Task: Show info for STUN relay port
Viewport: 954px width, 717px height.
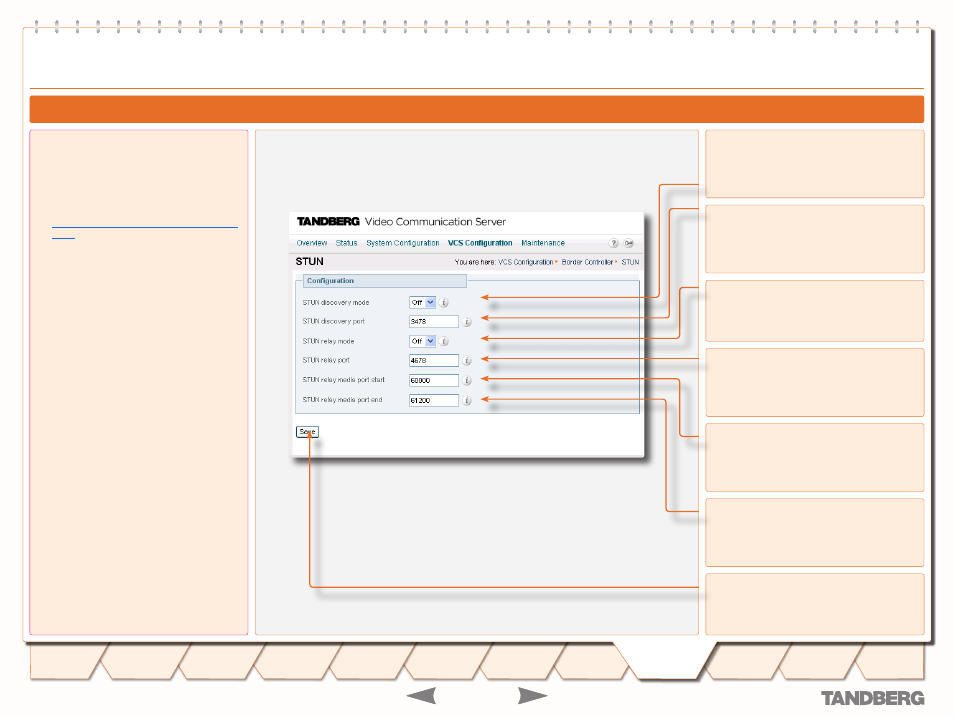Action: pyautogui.click(x=467, y=360)
